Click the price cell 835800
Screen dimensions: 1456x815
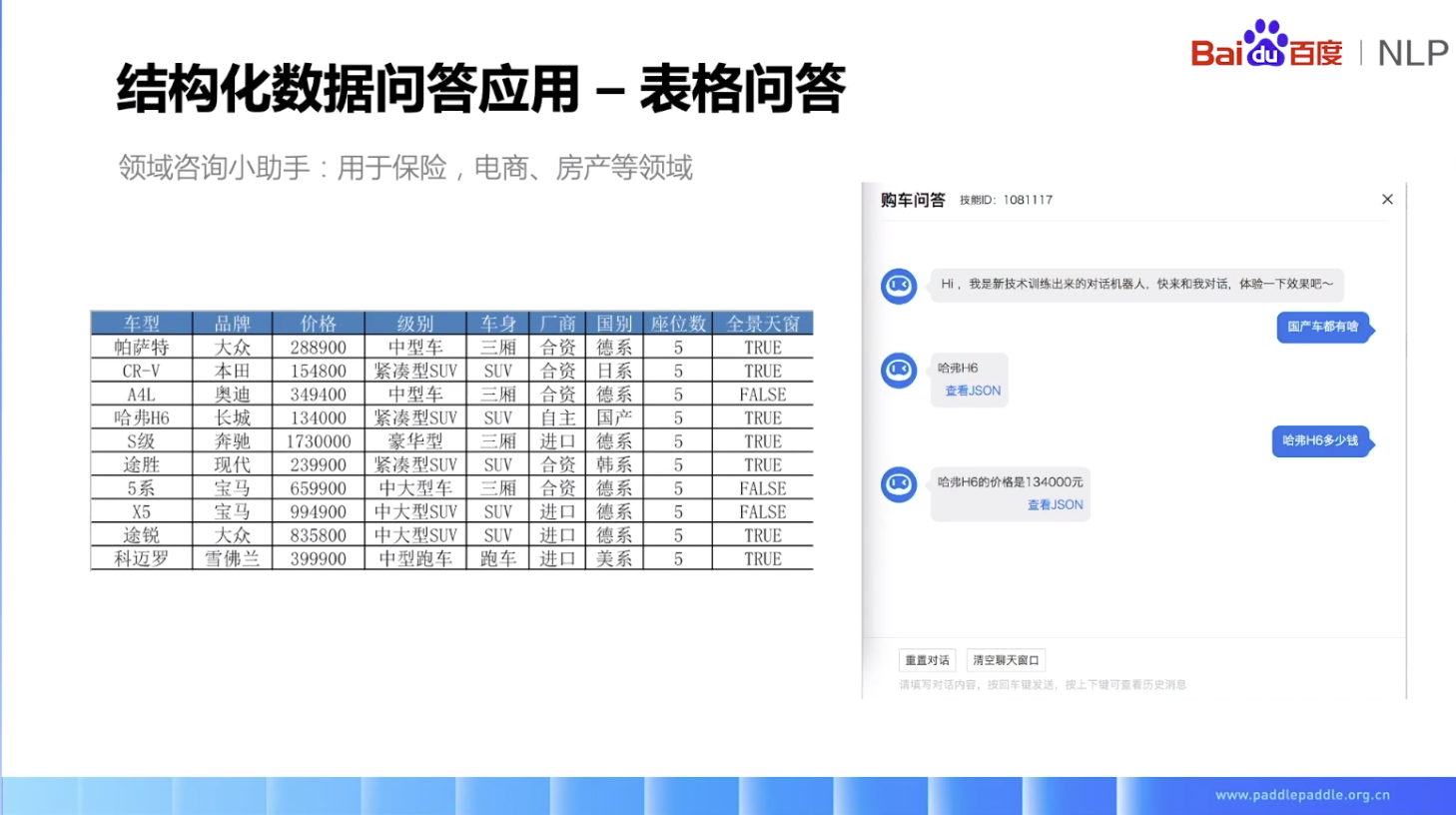click(319, 535)
